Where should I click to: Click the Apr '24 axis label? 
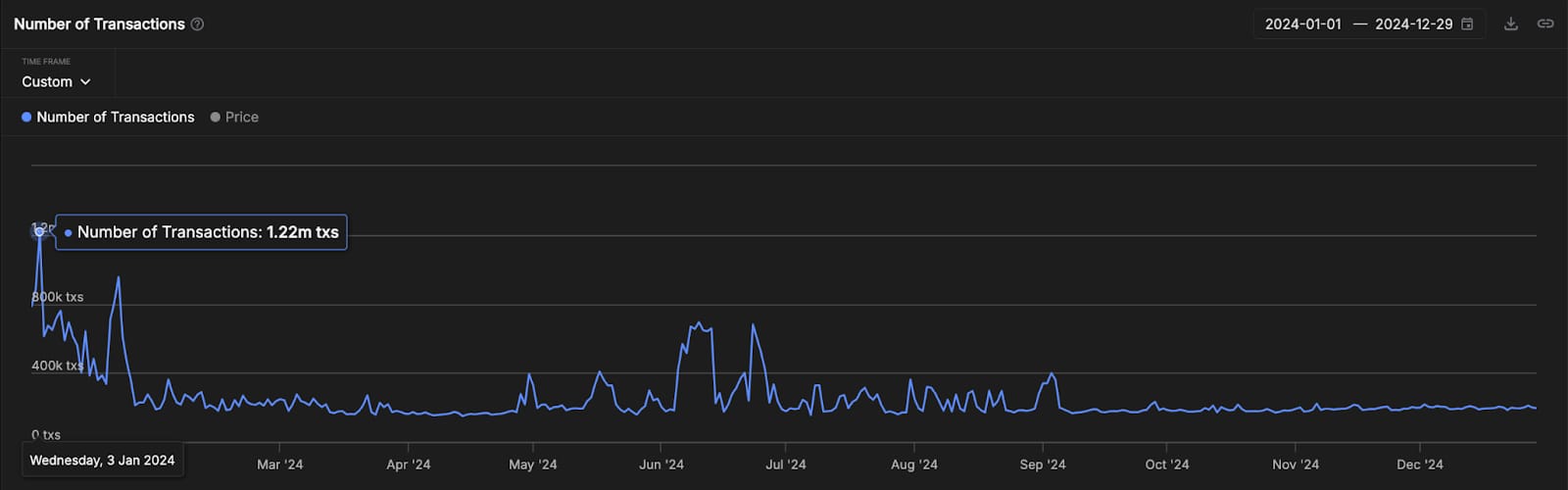coord(408,465)
